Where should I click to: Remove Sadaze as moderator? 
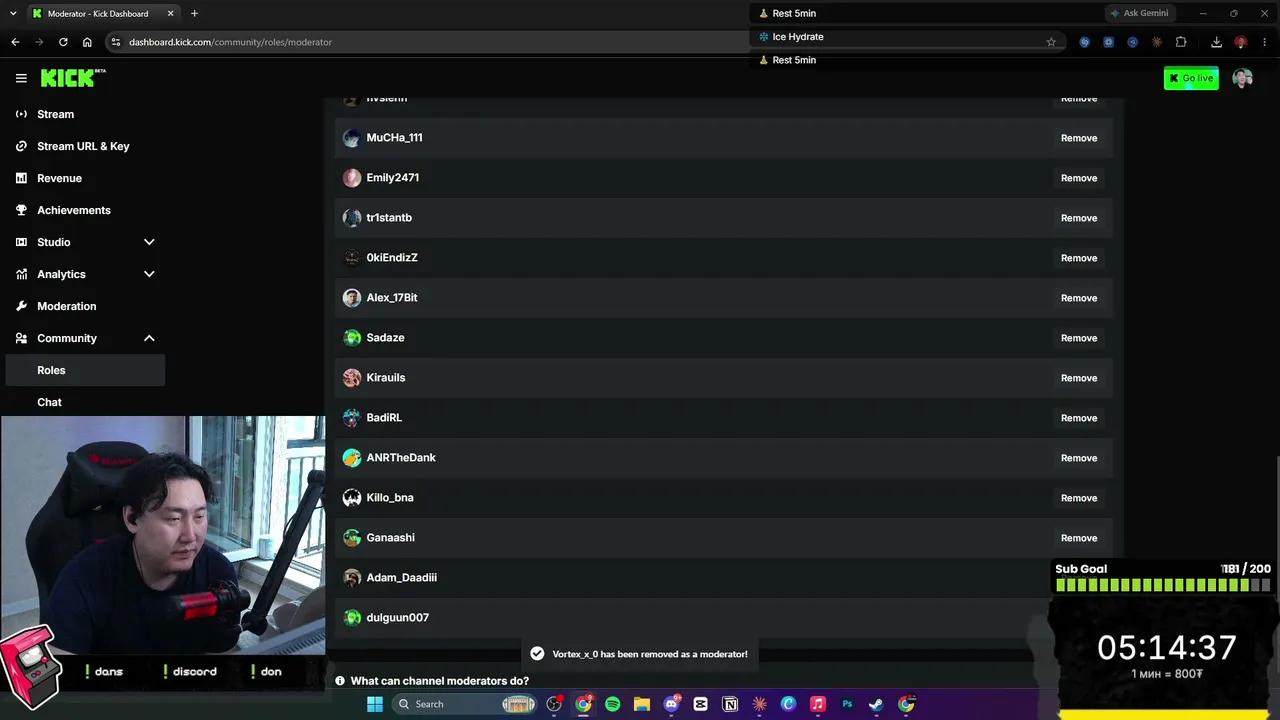[1079, 338]
